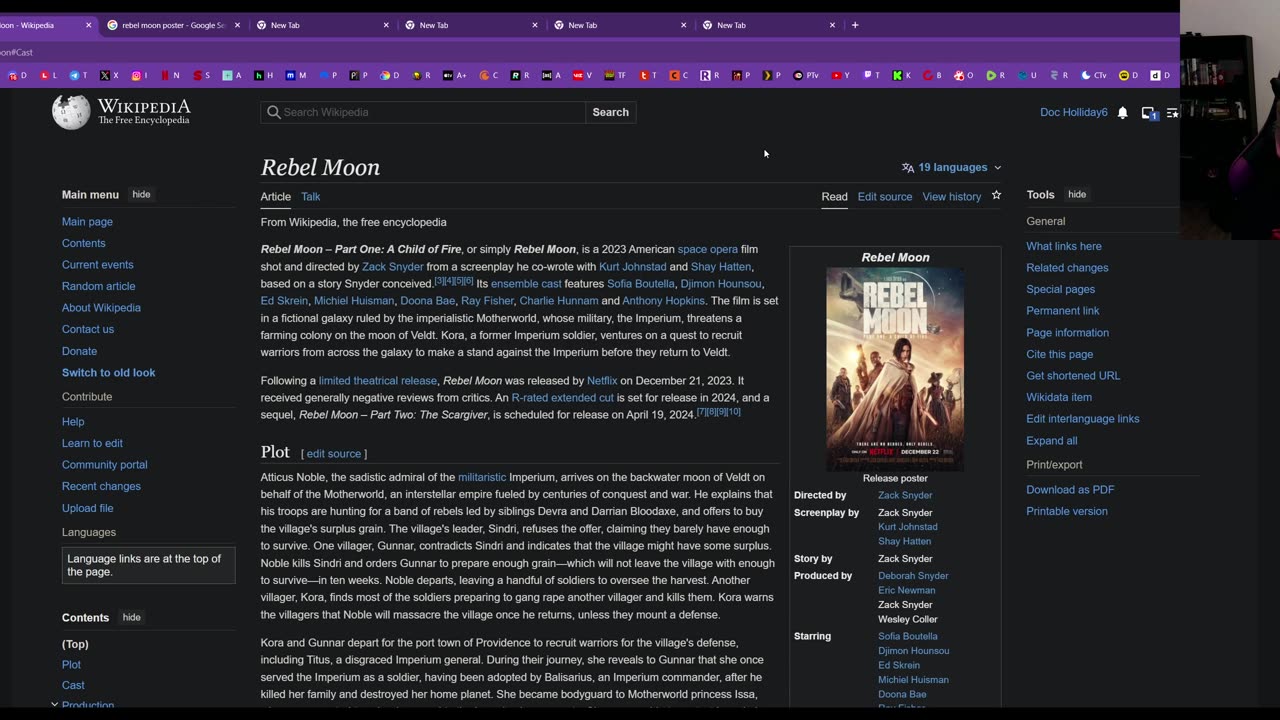The width and height of the screenshot is (1280, 720).
Task: Open the R-rated extended cut link
Action: 563,398
